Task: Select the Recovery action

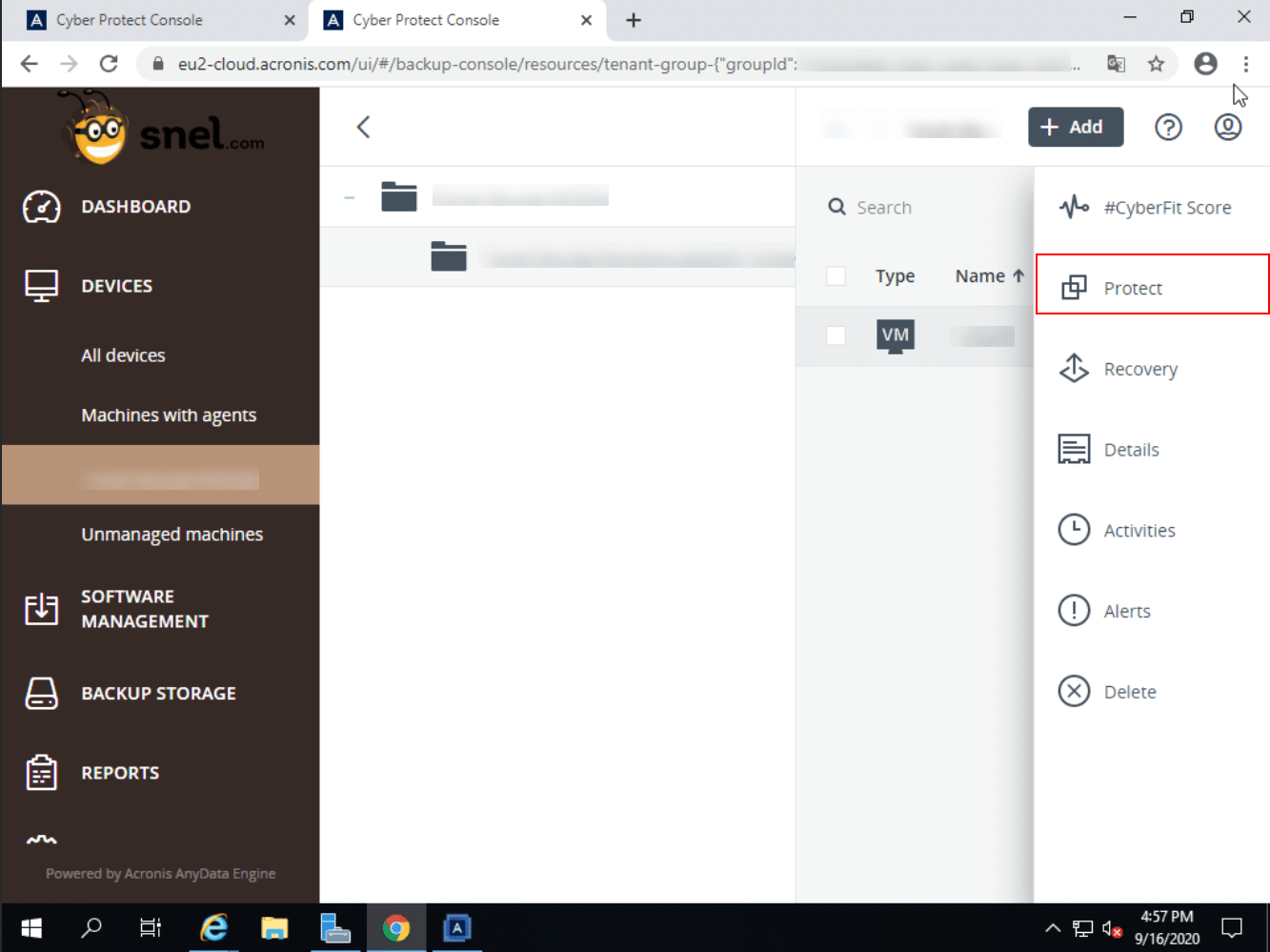Action: [x=1139, y=369]
